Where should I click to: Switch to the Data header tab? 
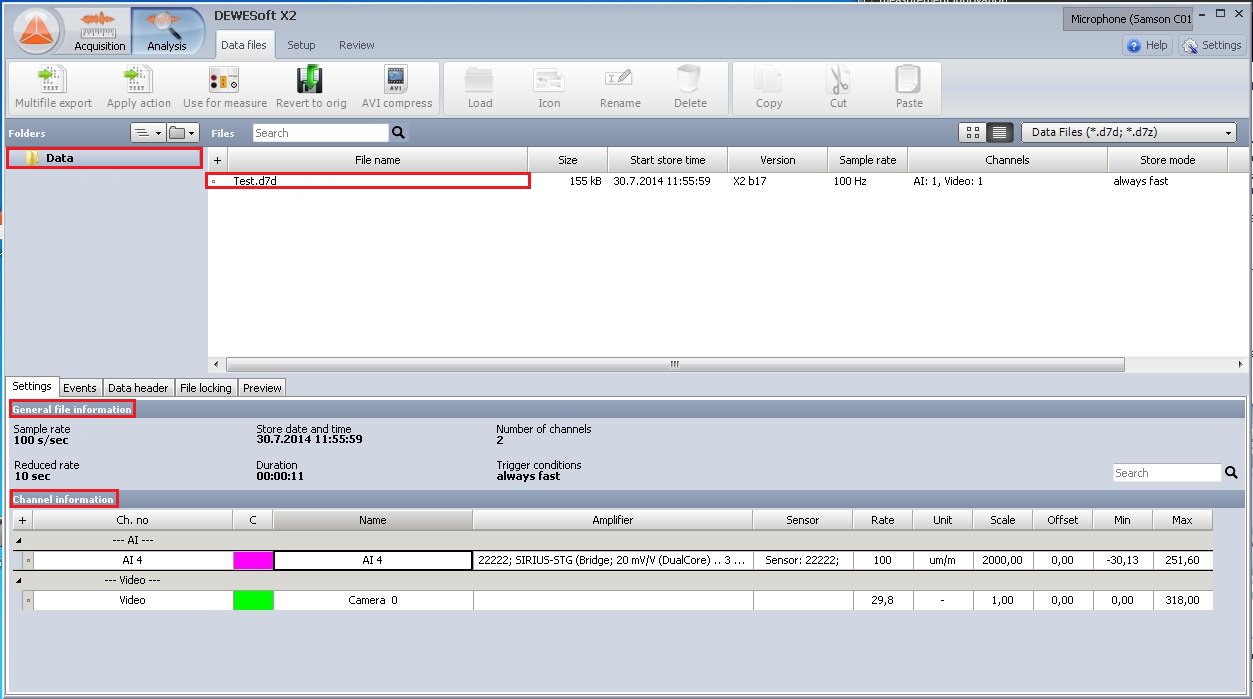(138, 388)
